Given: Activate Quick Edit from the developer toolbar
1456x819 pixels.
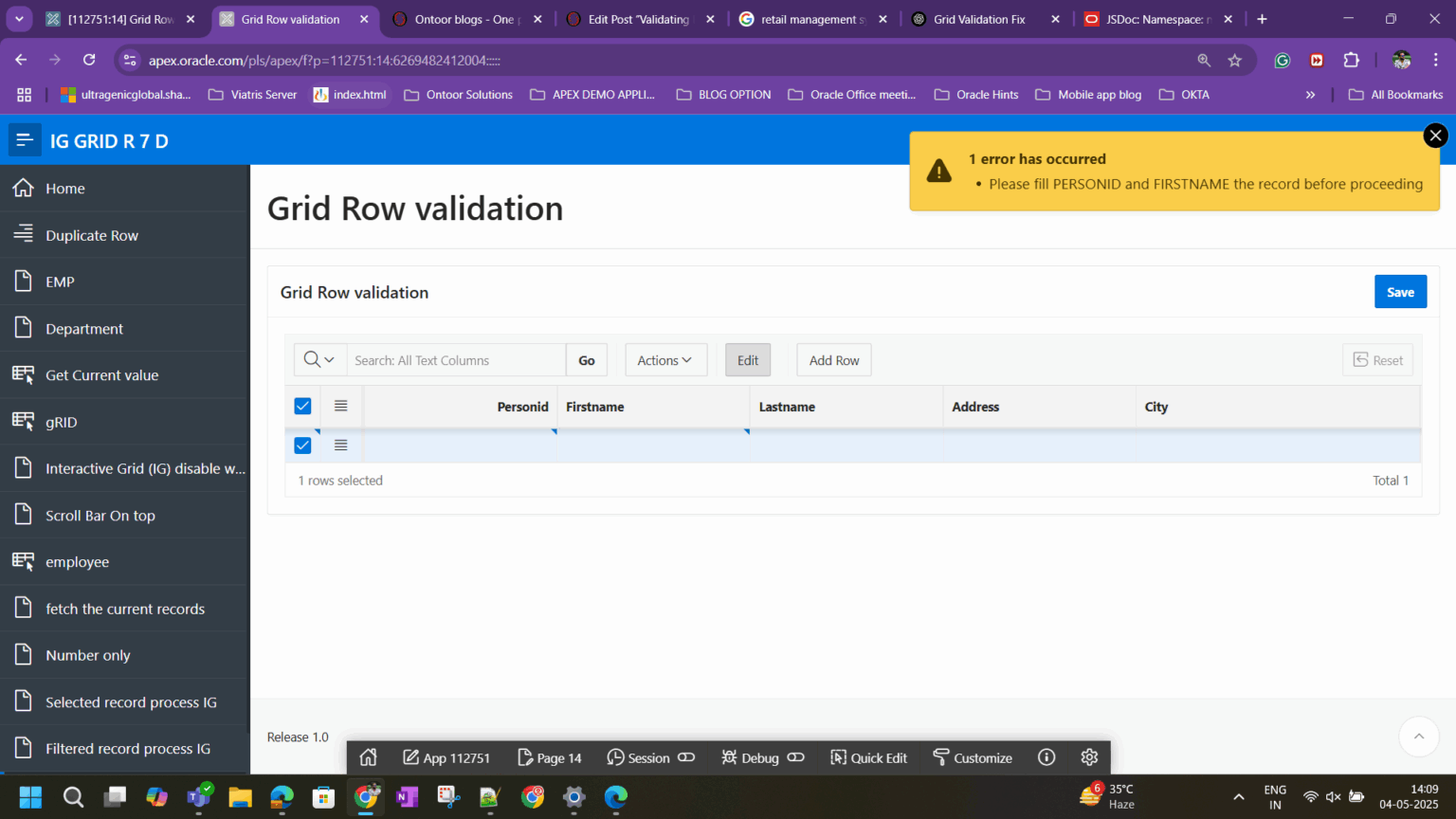Looking at the screenshot, I should [x=868, y=757].
